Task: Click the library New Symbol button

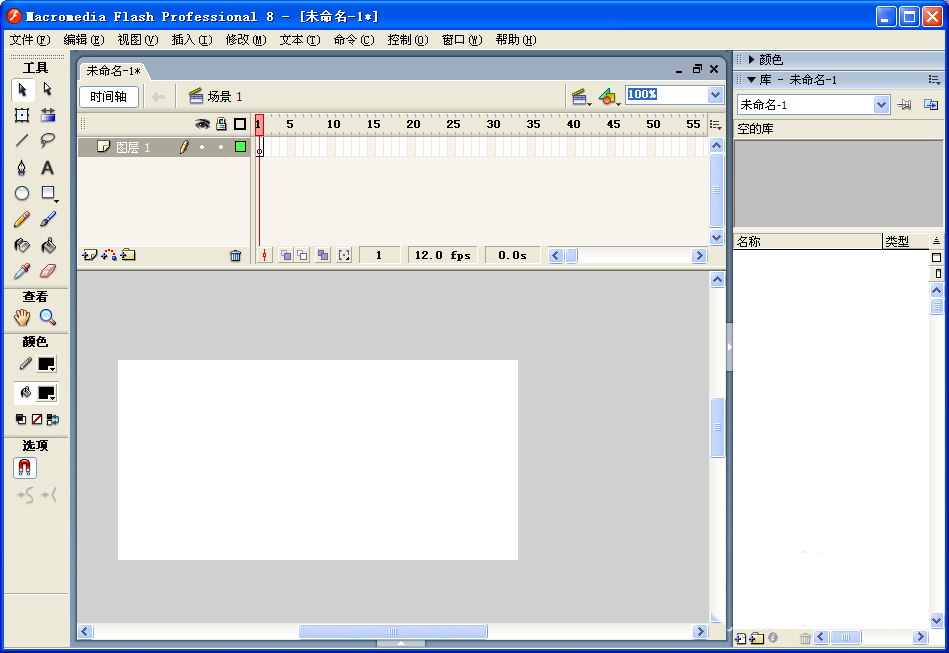Action: 741,638
